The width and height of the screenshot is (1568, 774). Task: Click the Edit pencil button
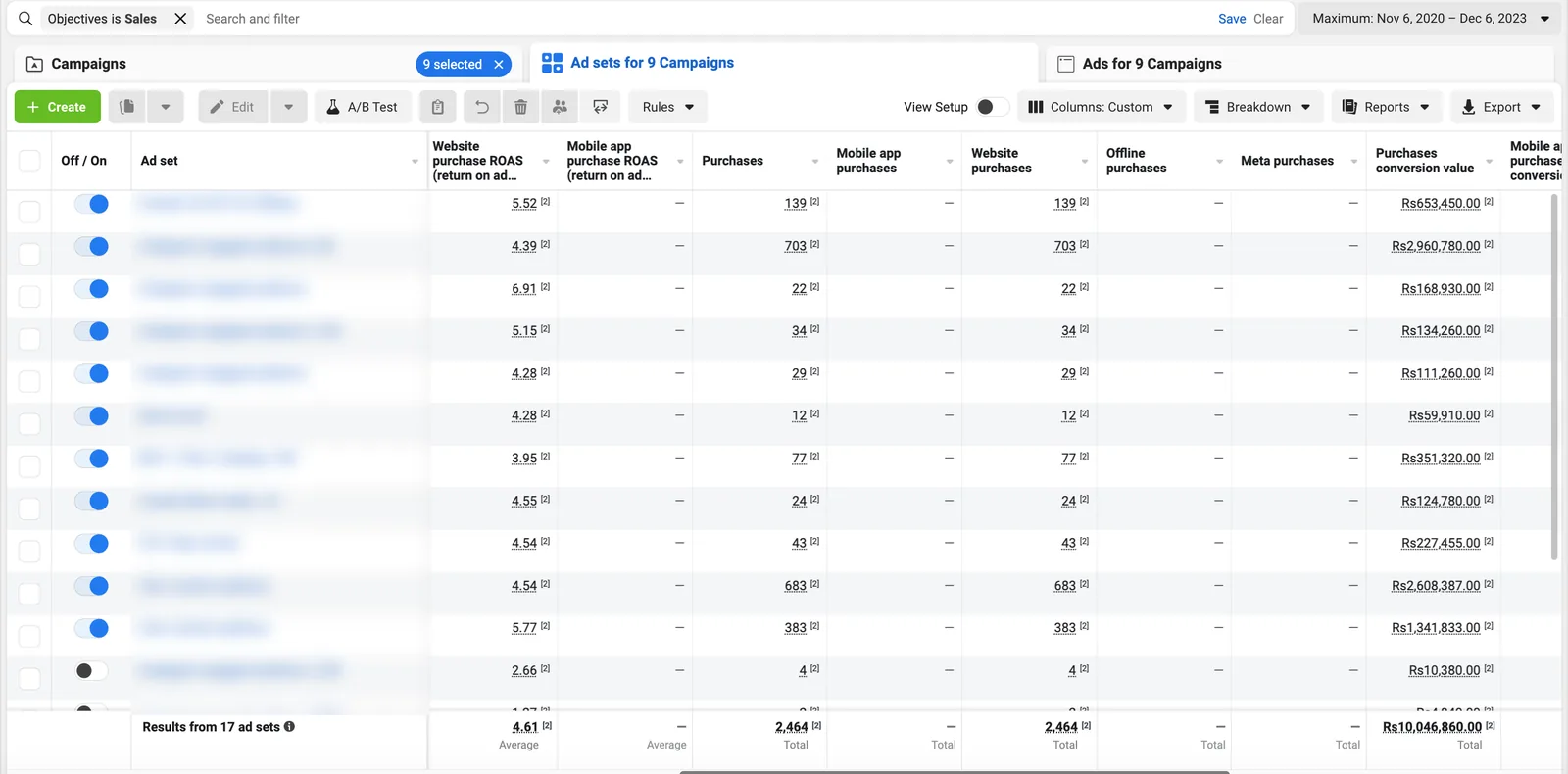click(x=233, y=107)
